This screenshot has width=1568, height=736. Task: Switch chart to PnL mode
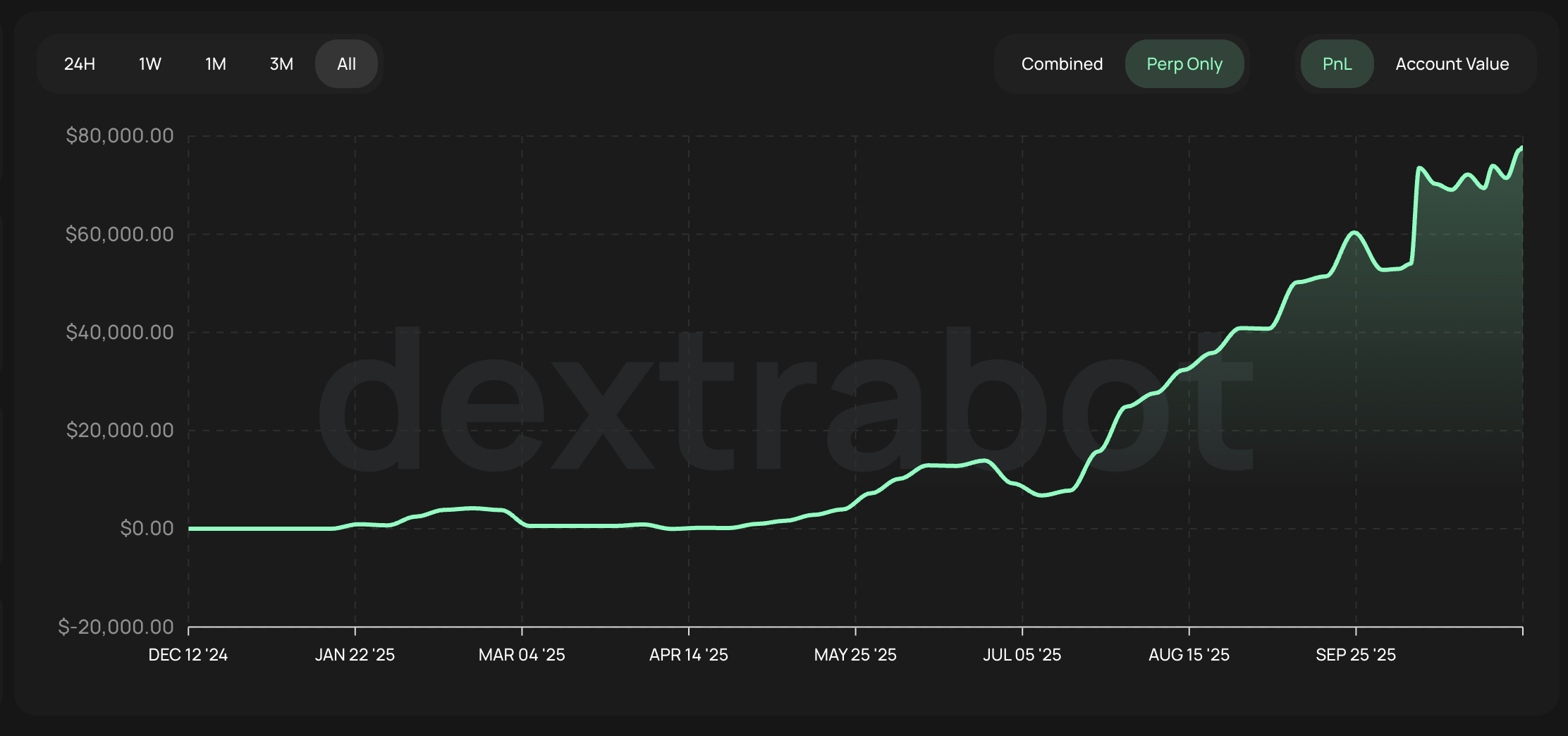tap(1337, 64)
